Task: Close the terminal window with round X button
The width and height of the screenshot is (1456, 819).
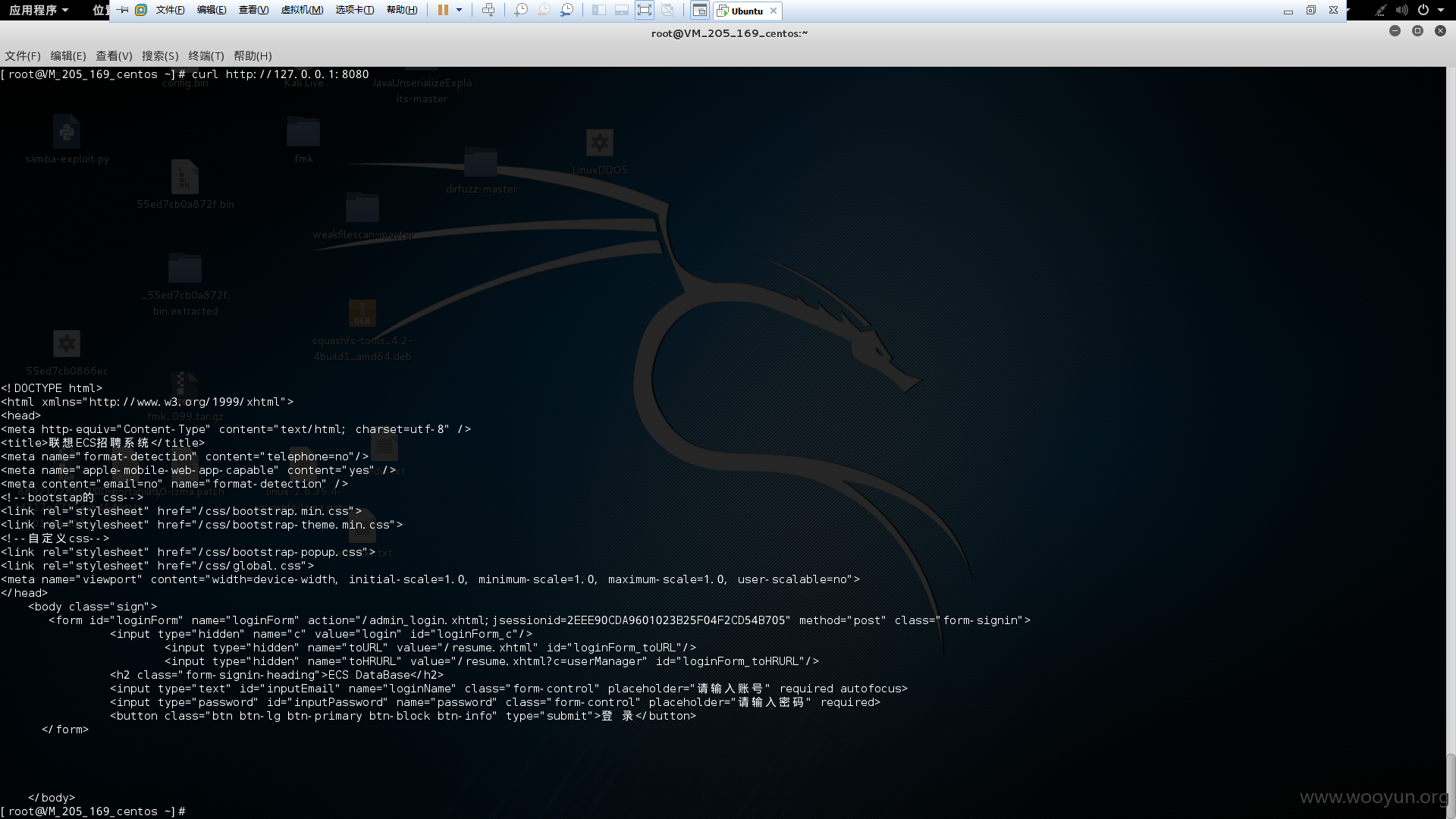Action: [x=1440, y=31]
